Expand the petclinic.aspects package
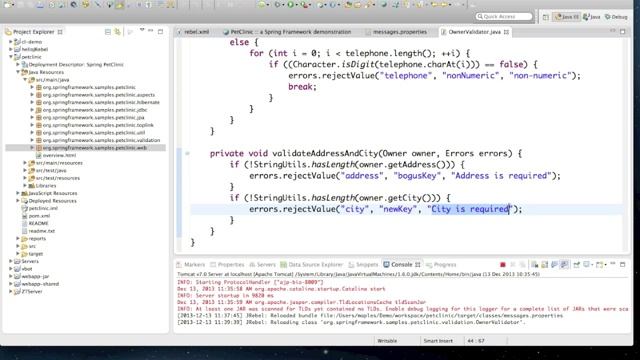 [x=32, y=95]
